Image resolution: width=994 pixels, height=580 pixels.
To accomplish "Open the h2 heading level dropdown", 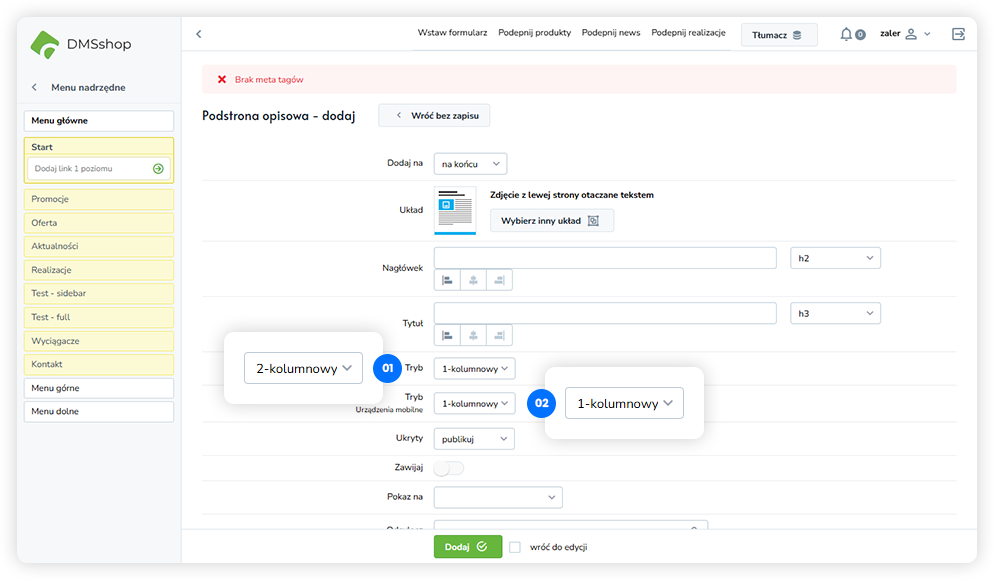I will click(835, 258).
